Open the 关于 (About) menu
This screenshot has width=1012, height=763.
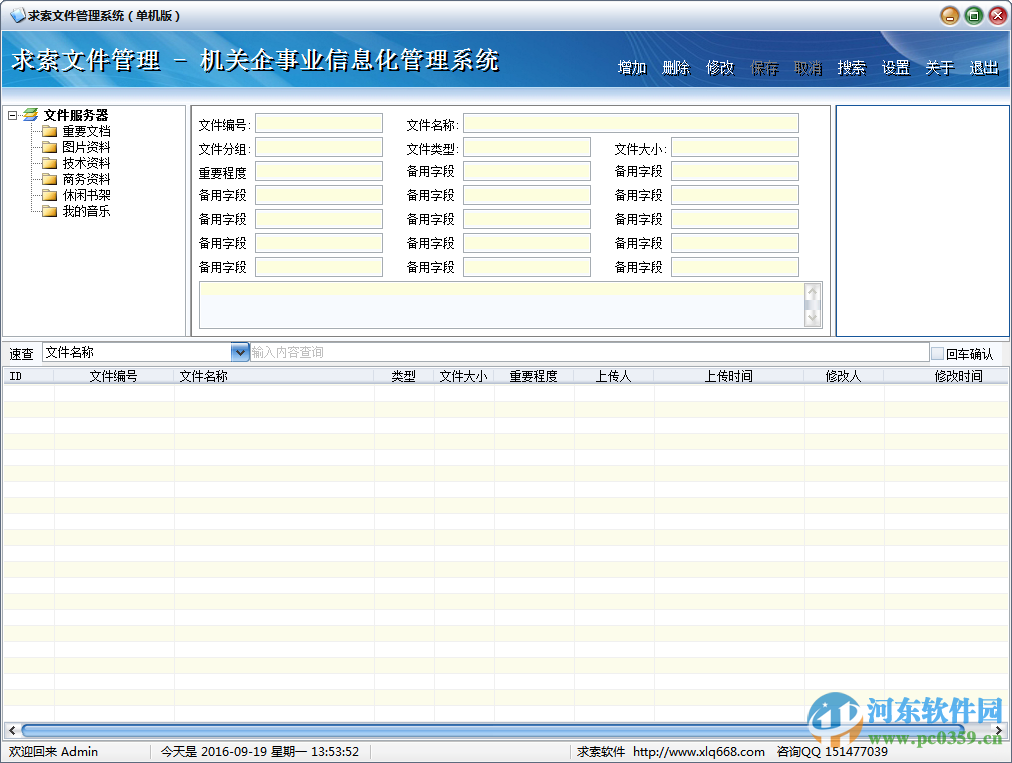(938, 68)
